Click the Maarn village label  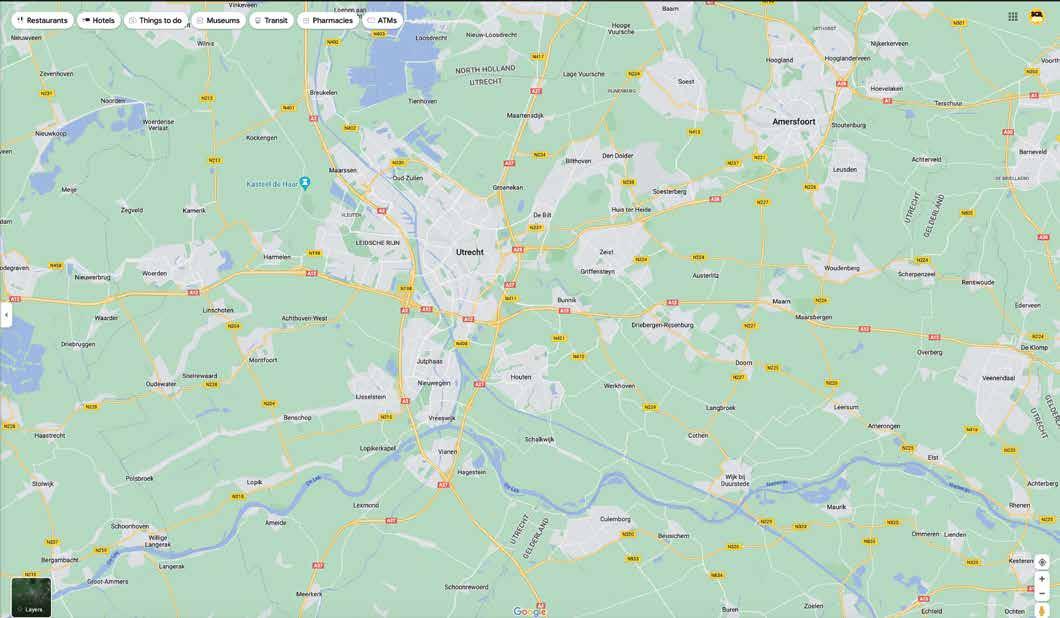coord(781,302)
